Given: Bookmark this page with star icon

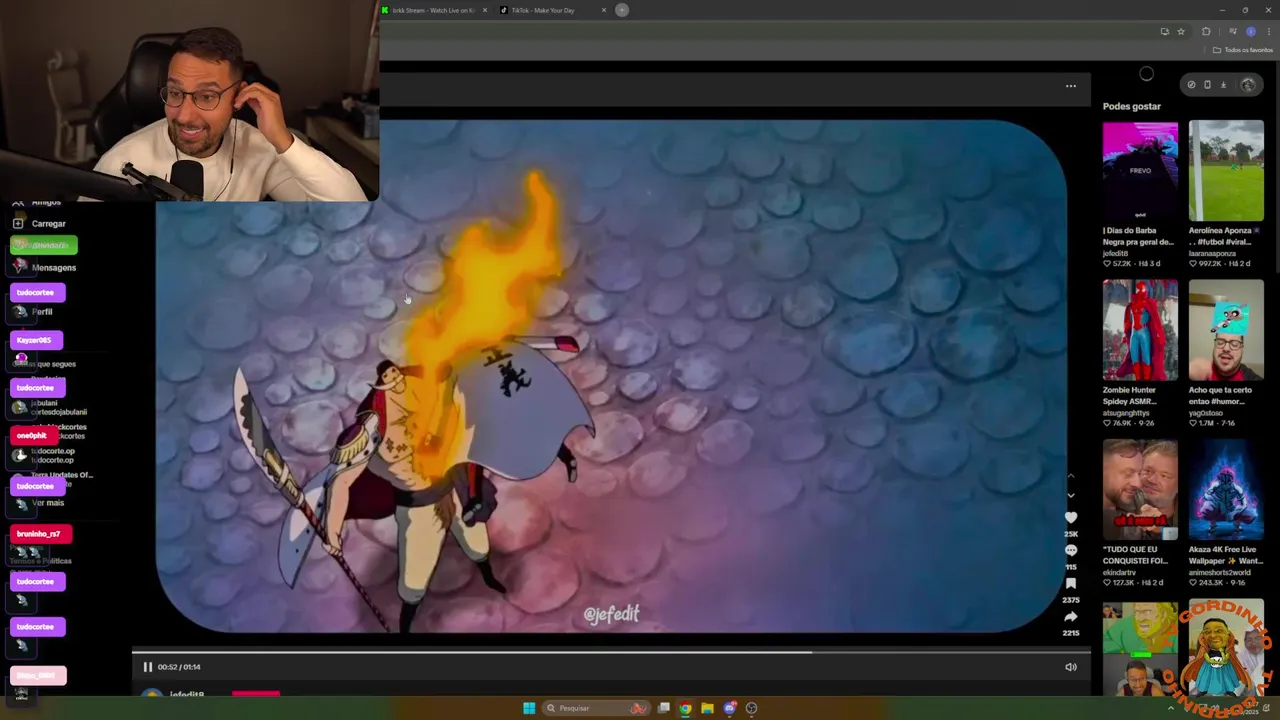Looking at the screenshot, I should coord(1181,31).
